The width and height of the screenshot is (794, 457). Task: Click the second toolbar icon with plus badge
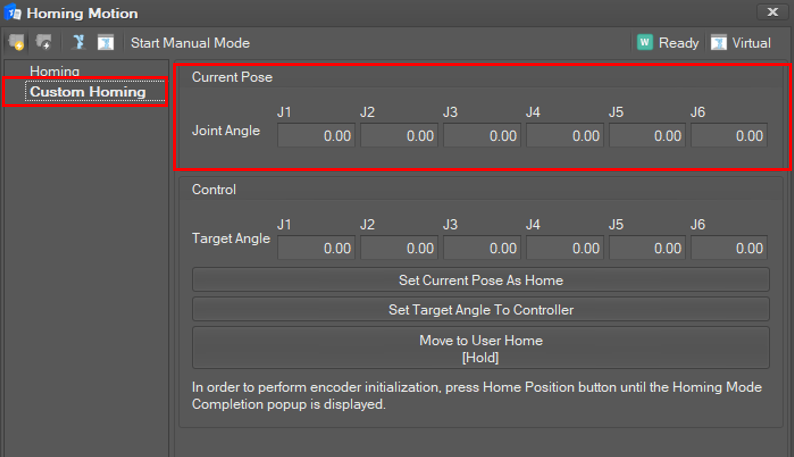(43, 43)
